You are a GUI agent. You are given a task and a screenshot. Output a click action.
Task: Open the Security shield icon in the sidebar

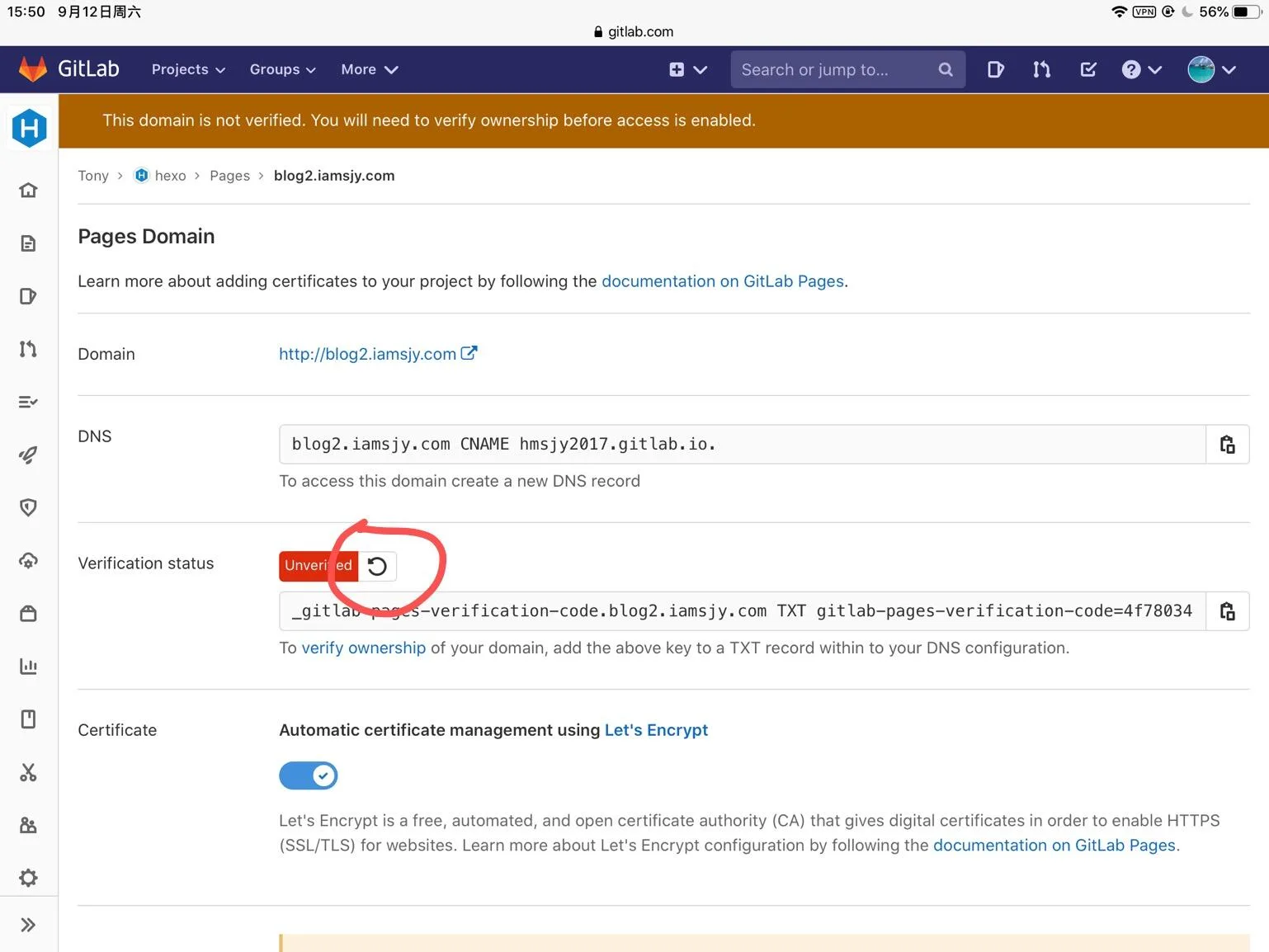[28, 507]
